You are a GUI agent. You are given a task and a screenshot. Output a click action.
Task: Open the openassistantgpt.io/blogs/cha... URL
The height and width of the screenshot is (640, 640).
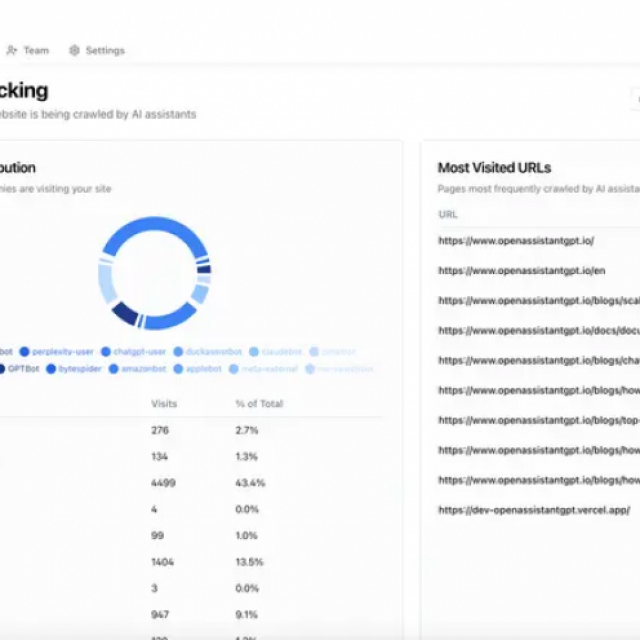(x=539, y=360)
